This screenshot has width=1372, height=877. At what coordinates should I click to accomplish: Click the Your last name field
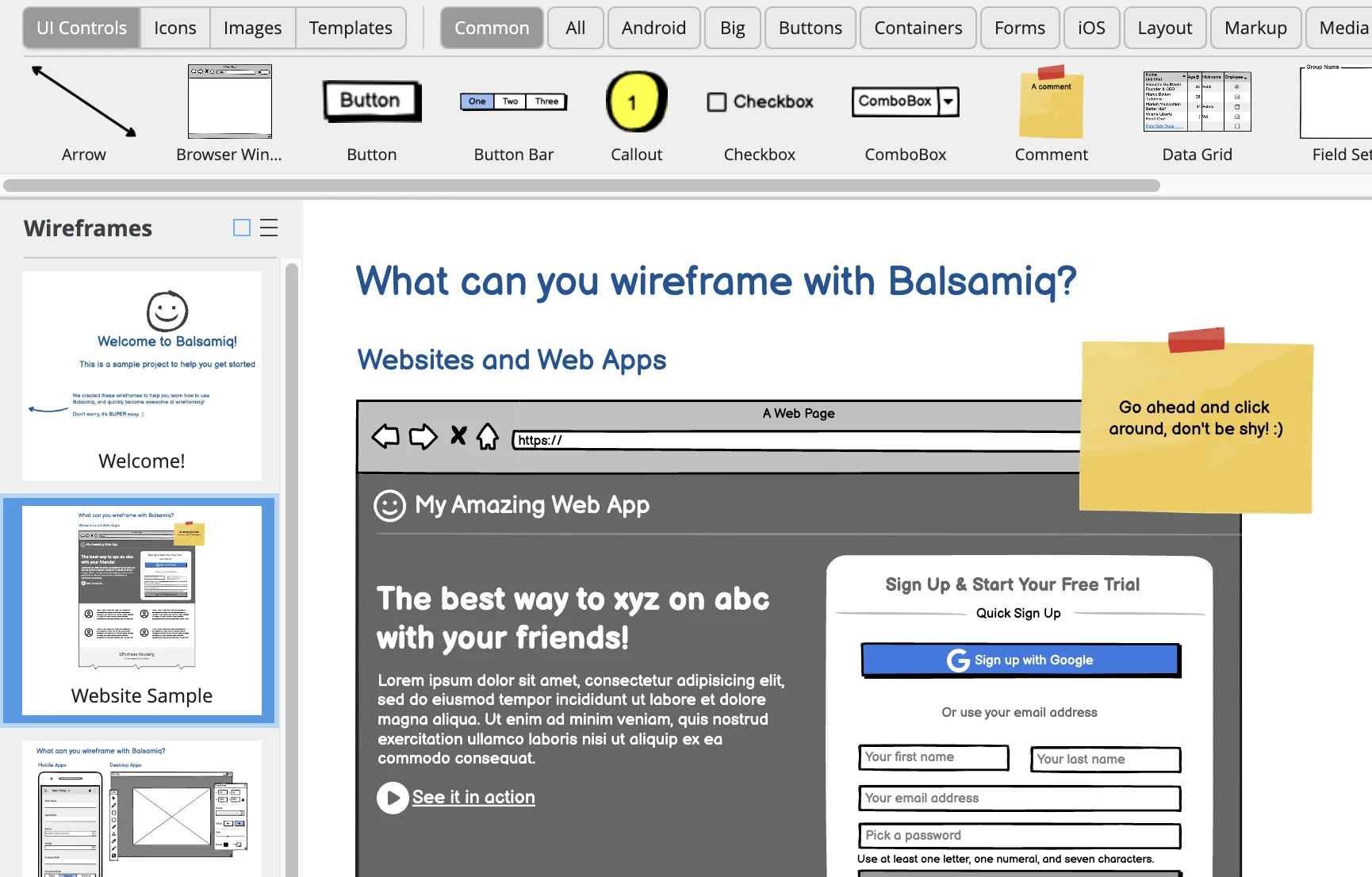coord(1106,759)
